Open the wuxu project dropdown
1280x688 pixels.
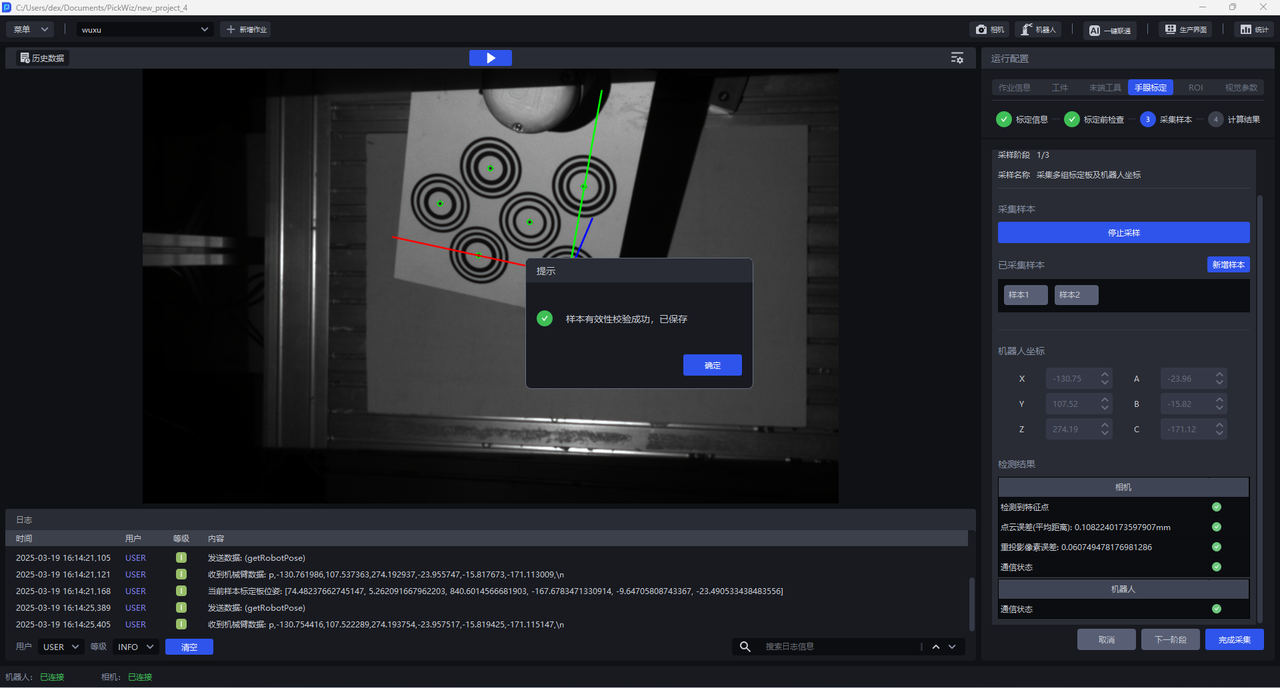point(146,30)
